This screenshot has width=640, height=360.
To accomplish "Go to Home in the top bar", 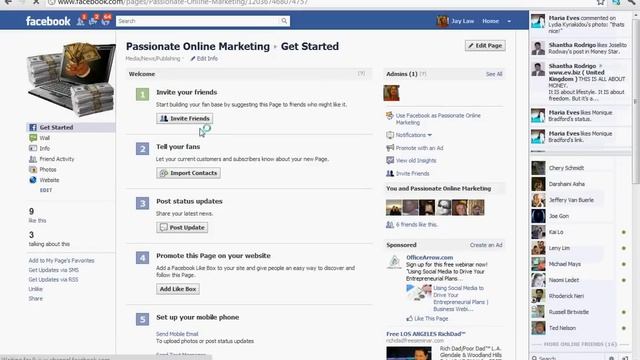I will 490,21.
